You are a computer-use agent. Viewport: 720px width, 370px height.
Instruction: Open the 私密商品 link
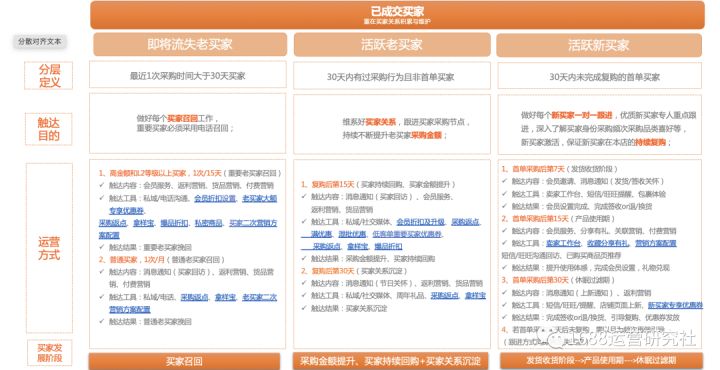click(x=208, y=223)
